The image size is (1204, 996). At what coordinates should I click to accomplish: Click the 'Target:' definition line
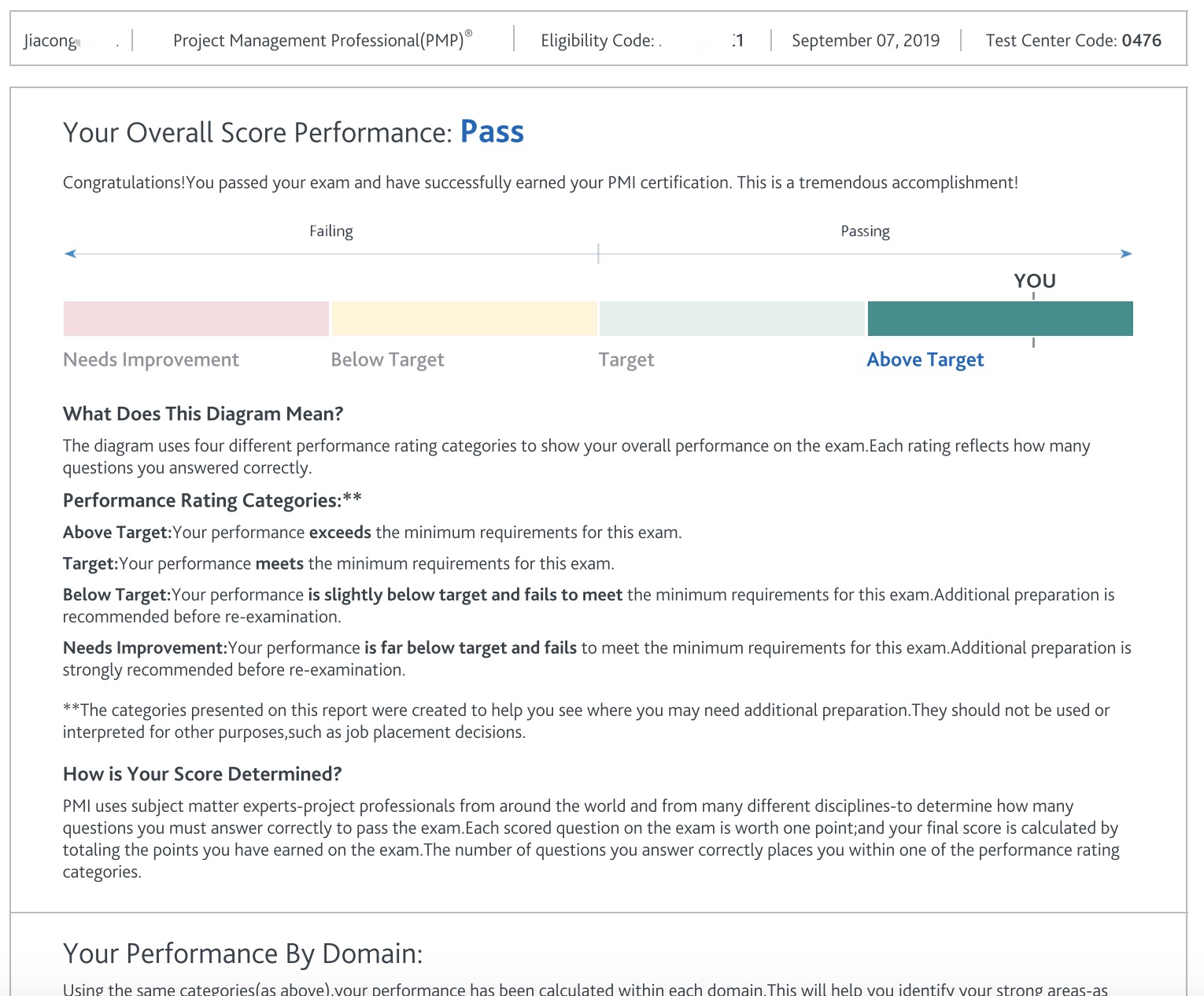[338, 564]
